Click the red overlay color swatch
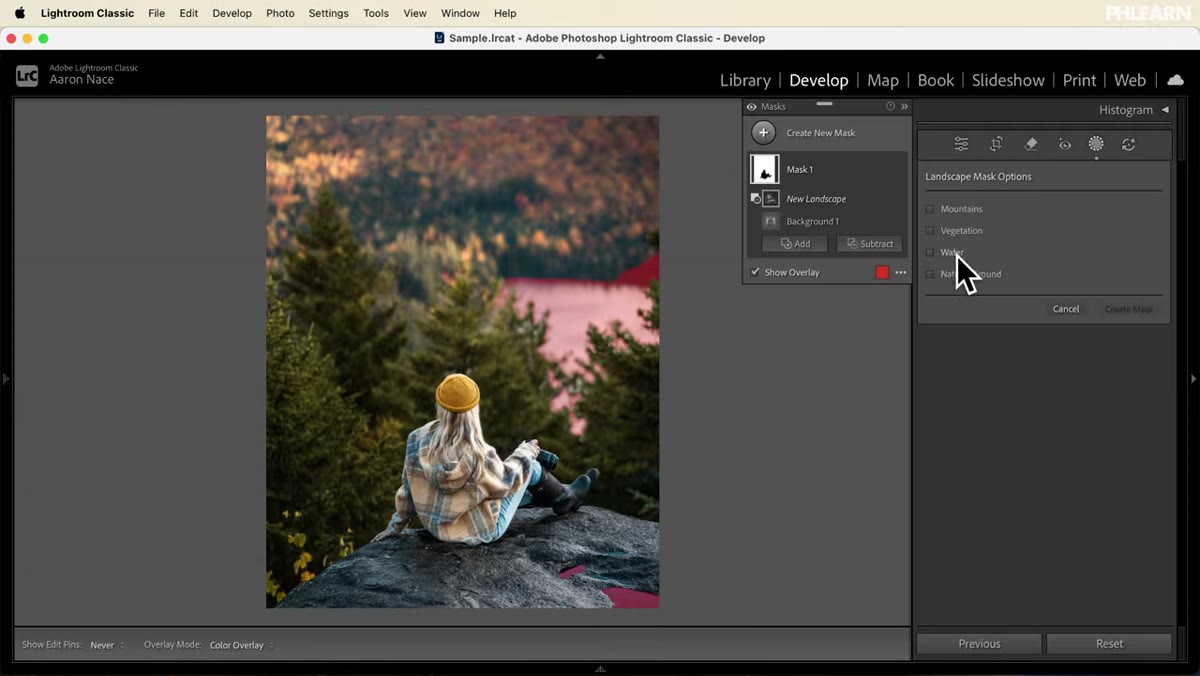Viewport: 1200px width, 676px height. [882, 272]
